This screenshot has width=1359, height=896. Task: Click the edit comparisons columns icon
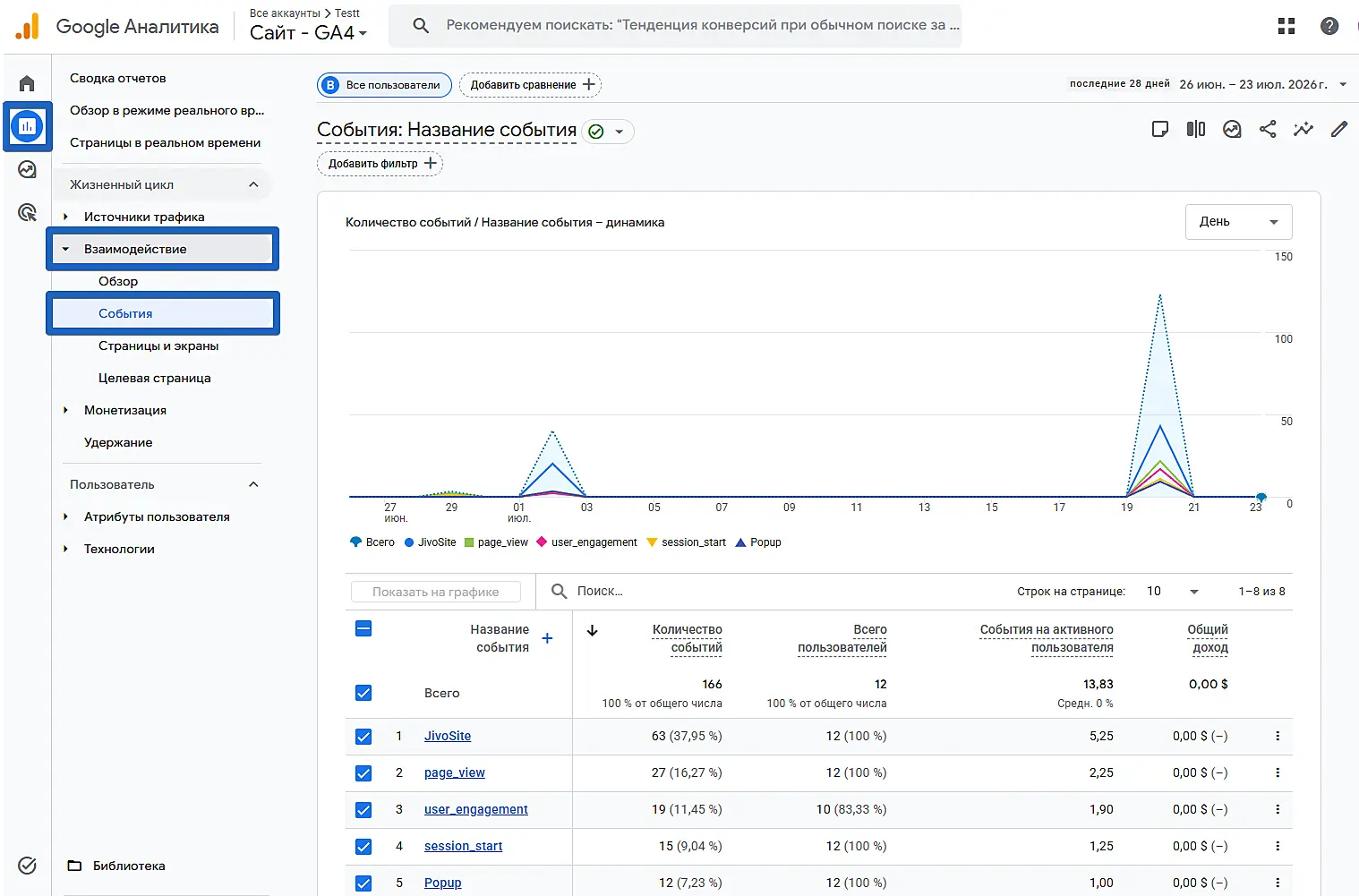pos(1196,129)
